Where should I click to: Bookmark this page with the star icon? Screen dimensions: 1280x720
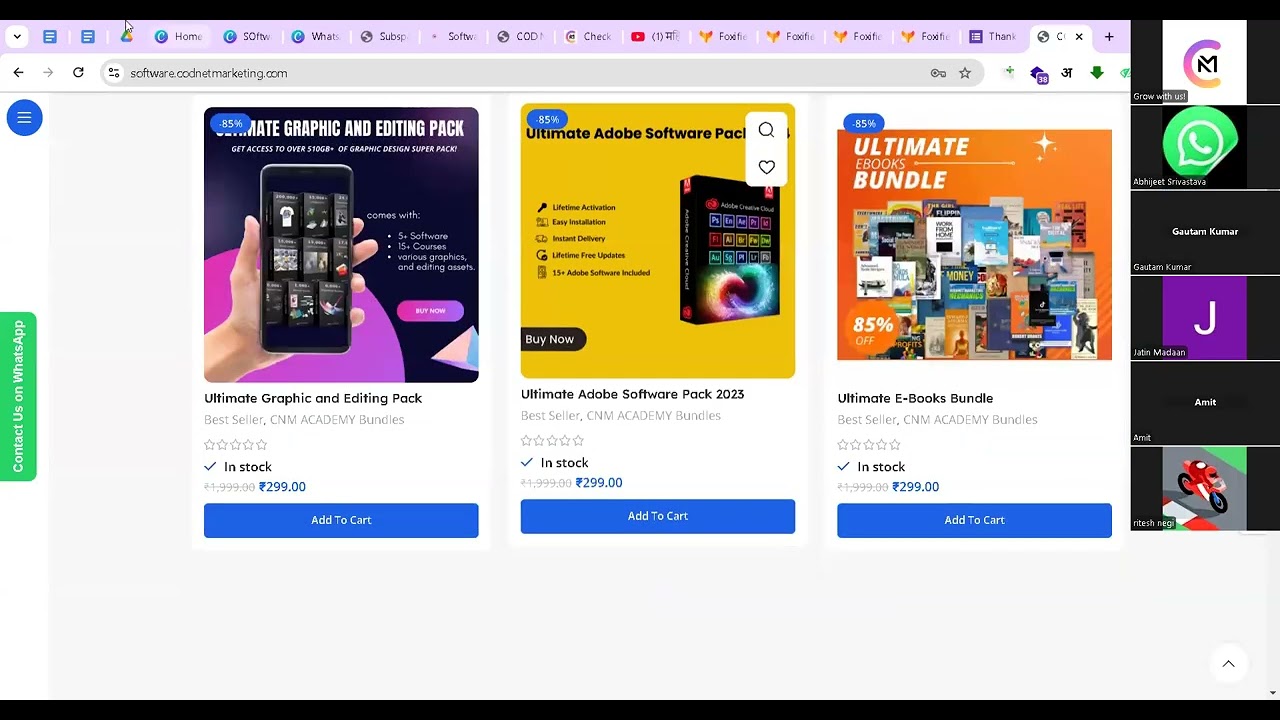(x=965, y=73)
